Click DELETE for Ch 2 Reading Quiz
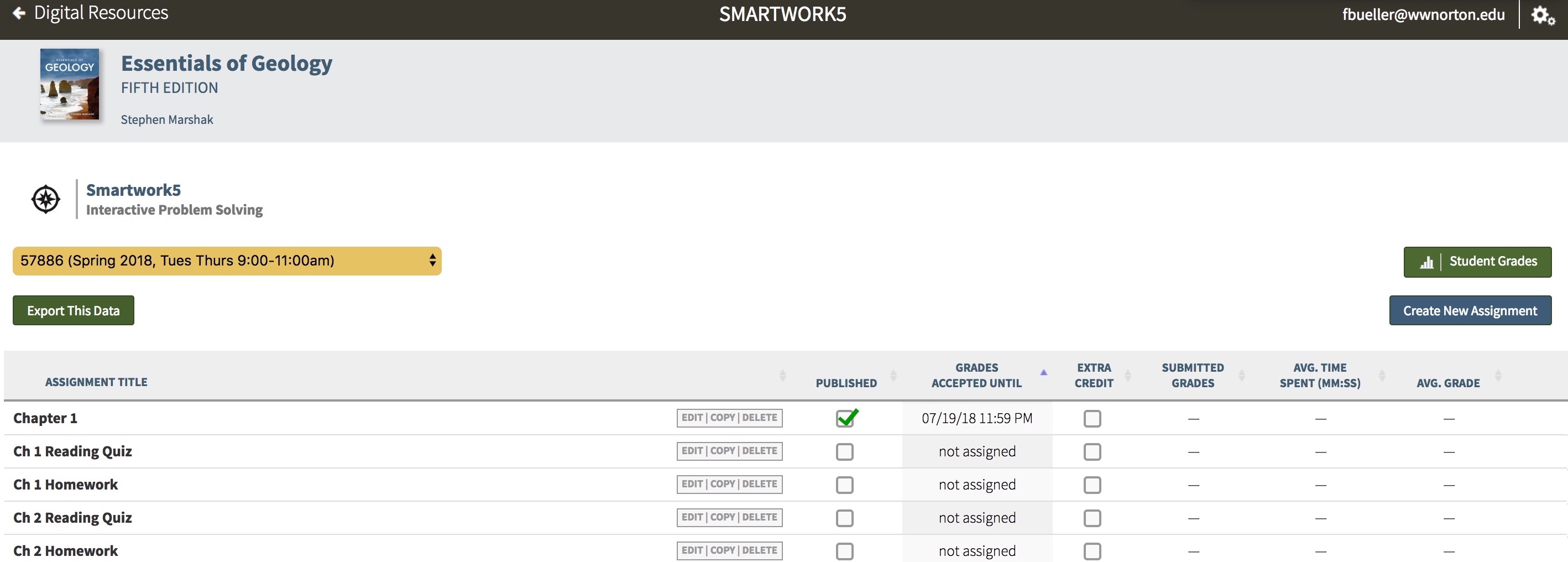The width and height of the screenshot is (1568, 562). (760, 518)
